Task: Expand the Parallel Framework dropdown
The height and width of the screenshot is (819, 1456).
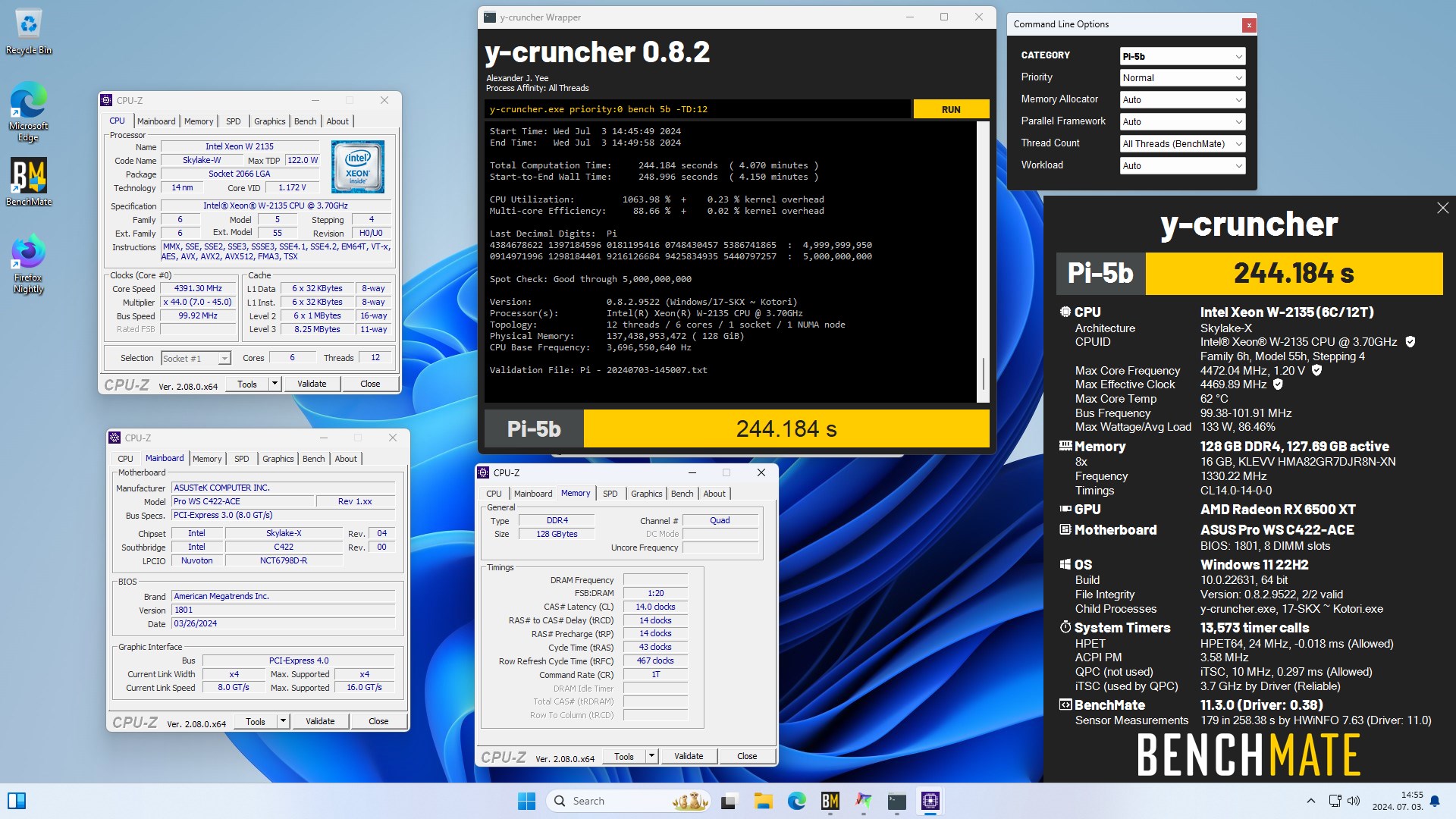Action: coord(1182,122)
